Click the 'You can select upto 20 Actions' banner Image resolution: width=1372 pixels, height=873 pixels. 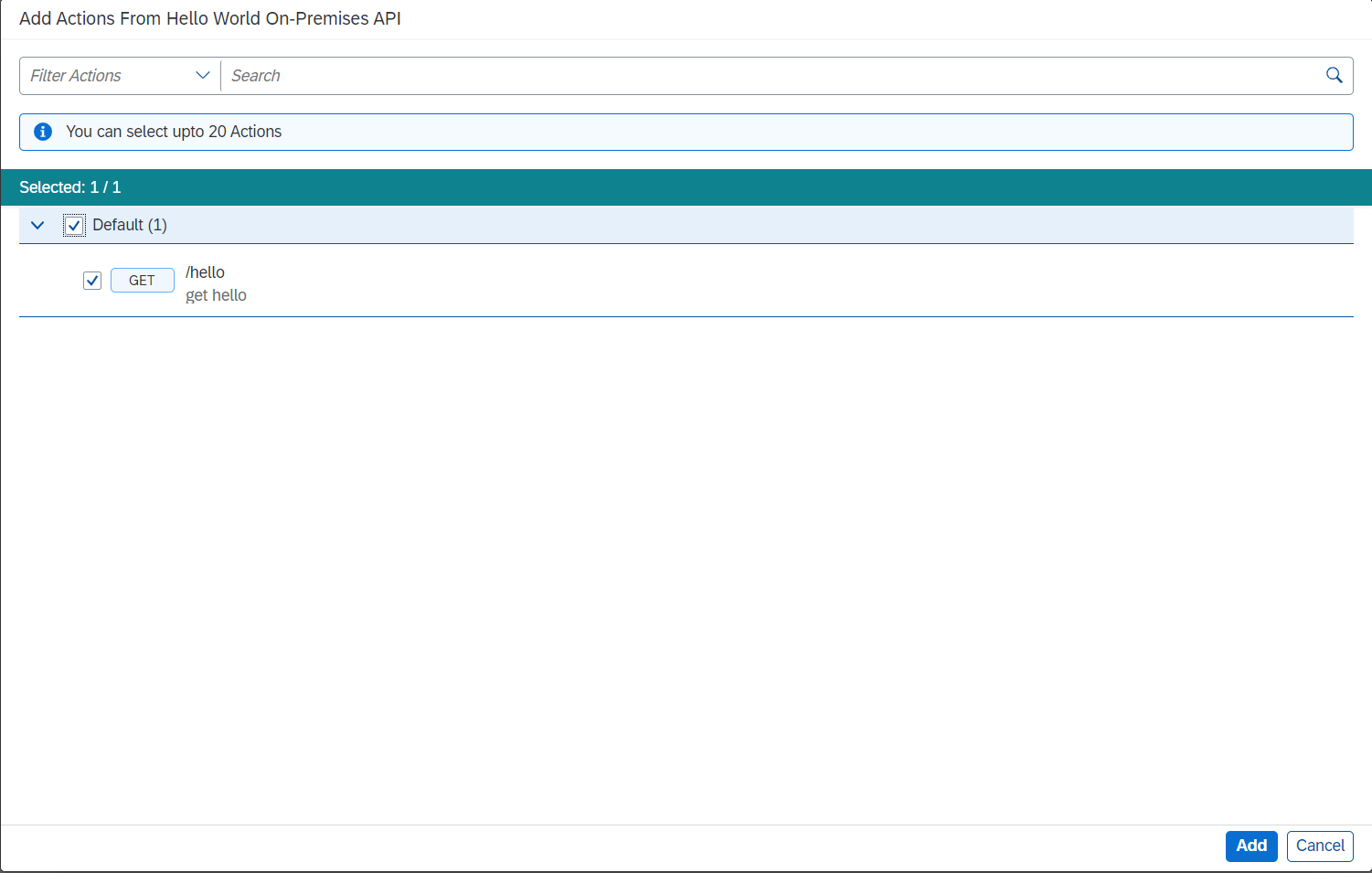(174, 131)
